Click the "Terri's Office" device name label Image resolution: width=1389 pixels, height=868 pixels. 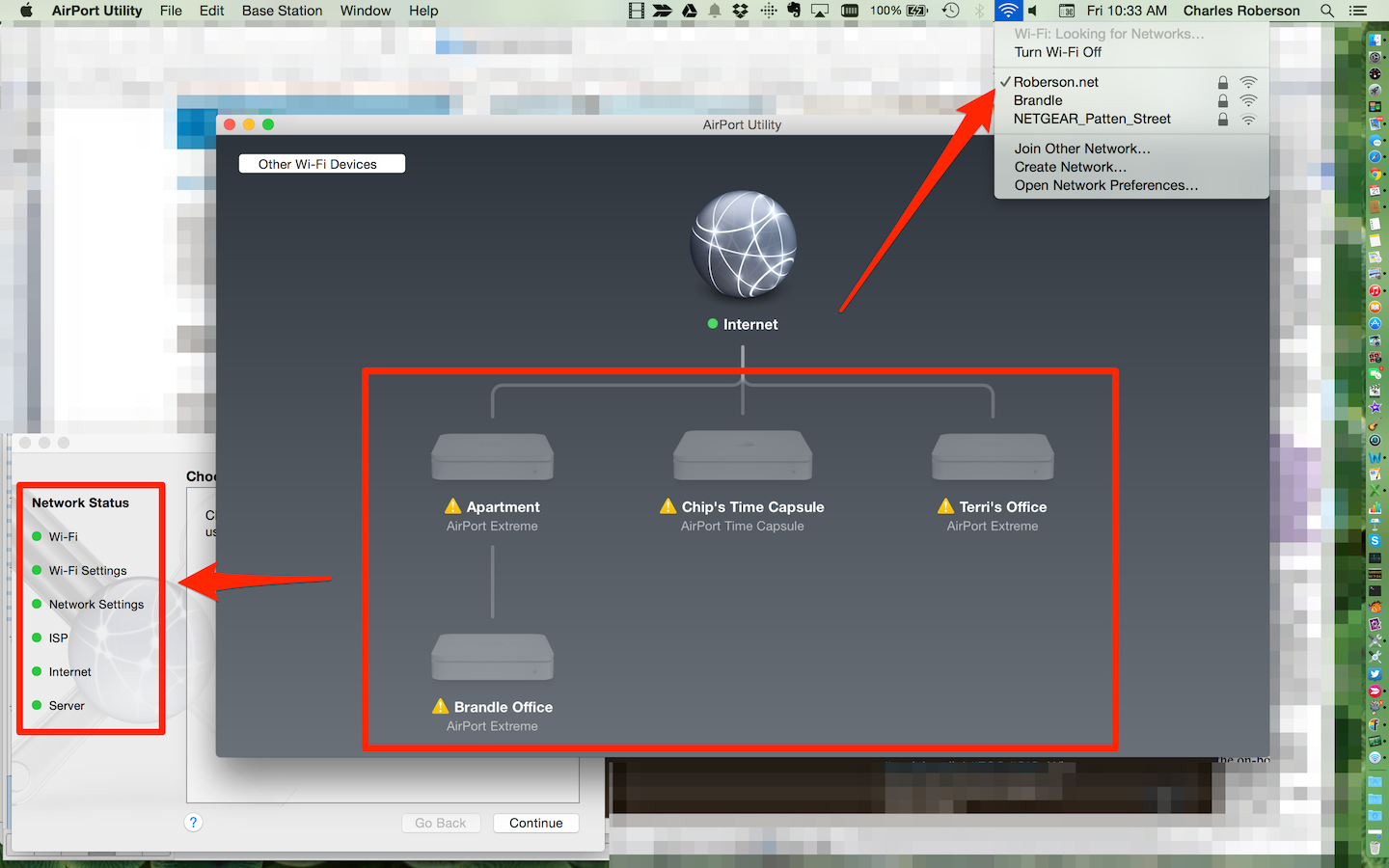tap(1003, 507)
